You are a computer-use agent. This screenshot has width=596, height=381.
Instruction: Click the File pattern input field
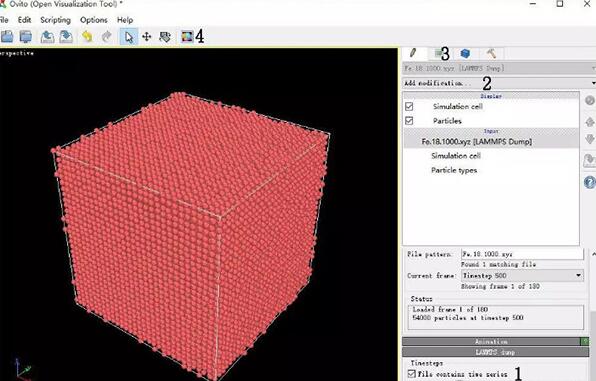click(x=522, y=254)
